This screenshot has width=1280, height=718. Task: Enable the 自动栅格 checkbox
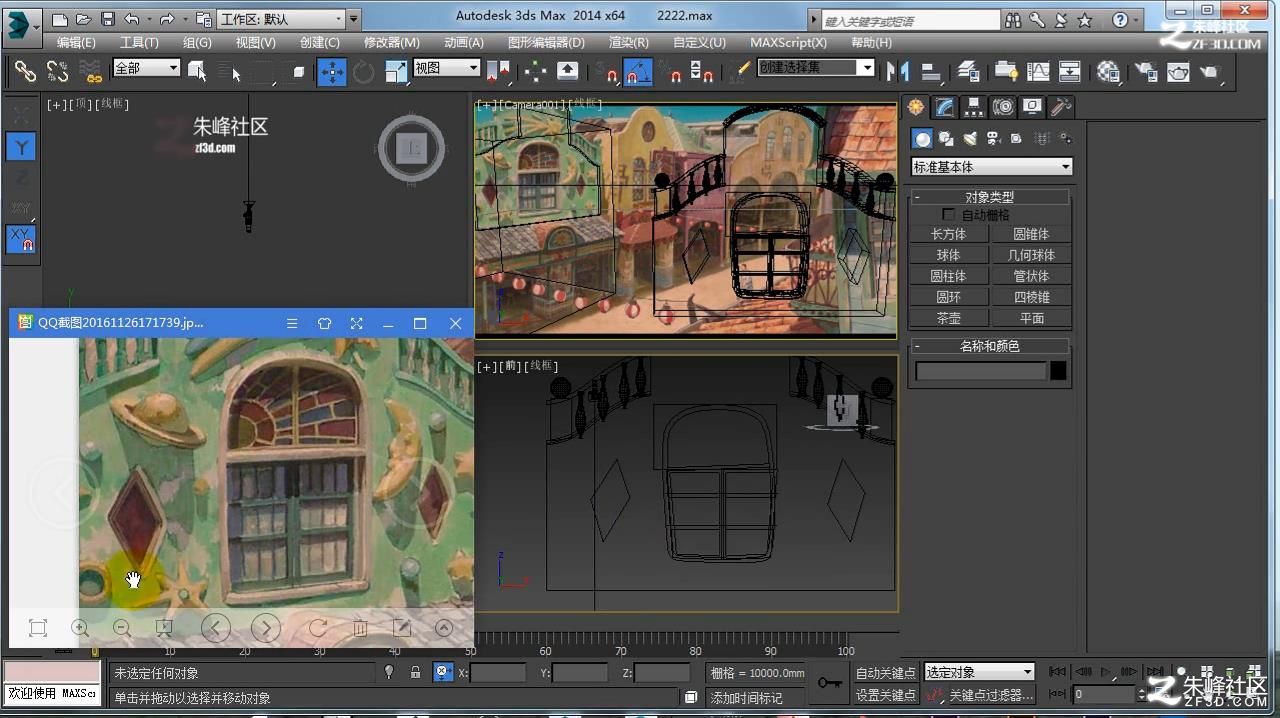pos(949,215)
